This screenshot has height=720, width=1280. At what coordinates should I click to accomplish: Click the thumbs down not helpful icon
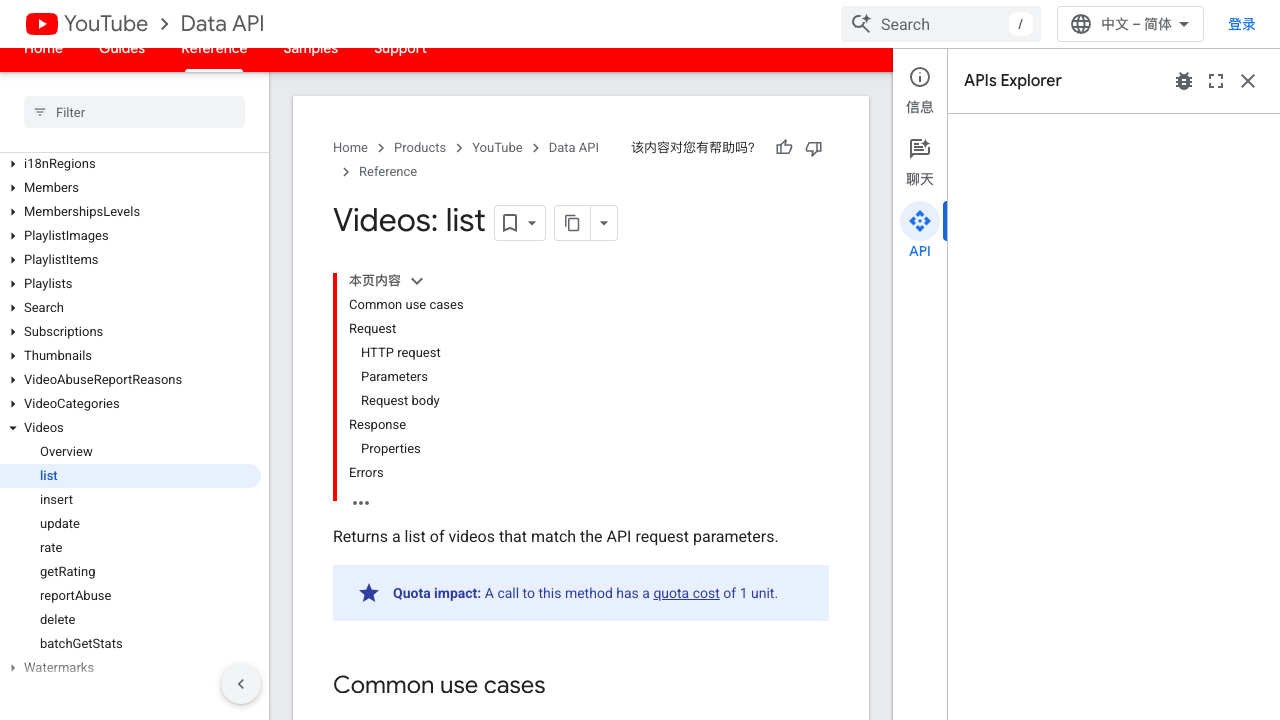click(814, 148)
